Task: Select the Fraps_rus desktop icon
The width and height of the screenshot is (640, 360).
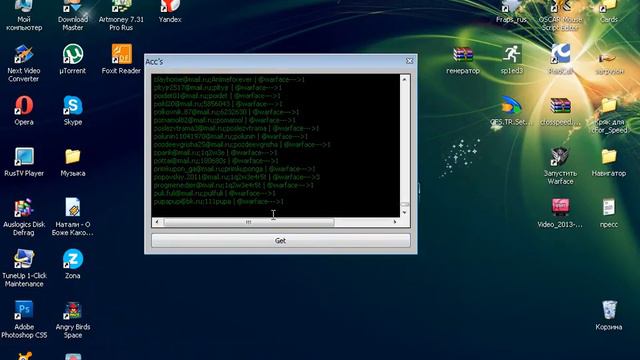Action: coord(511,11)
